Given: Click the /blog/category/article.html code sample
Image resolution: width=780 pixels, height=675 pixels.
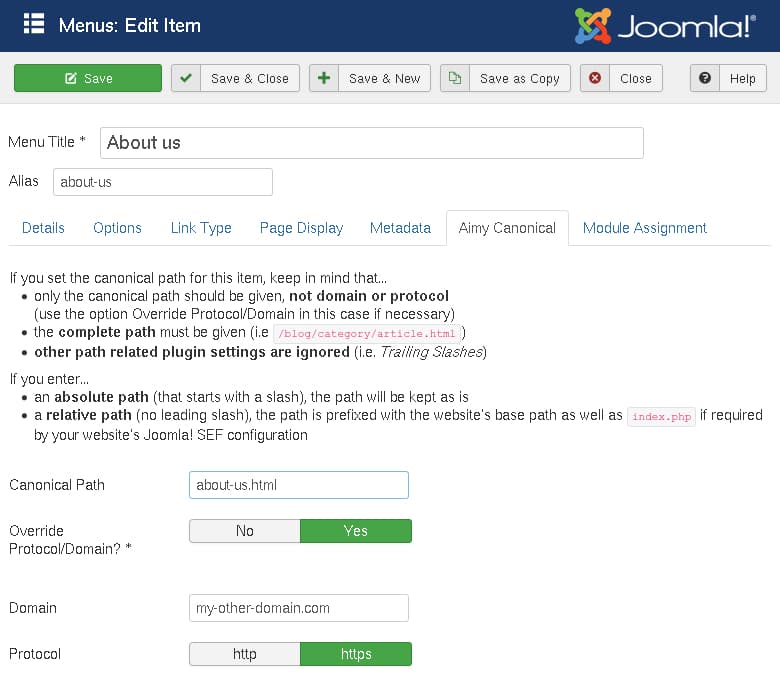Looking at the screenshot, I should coord(367,333).
